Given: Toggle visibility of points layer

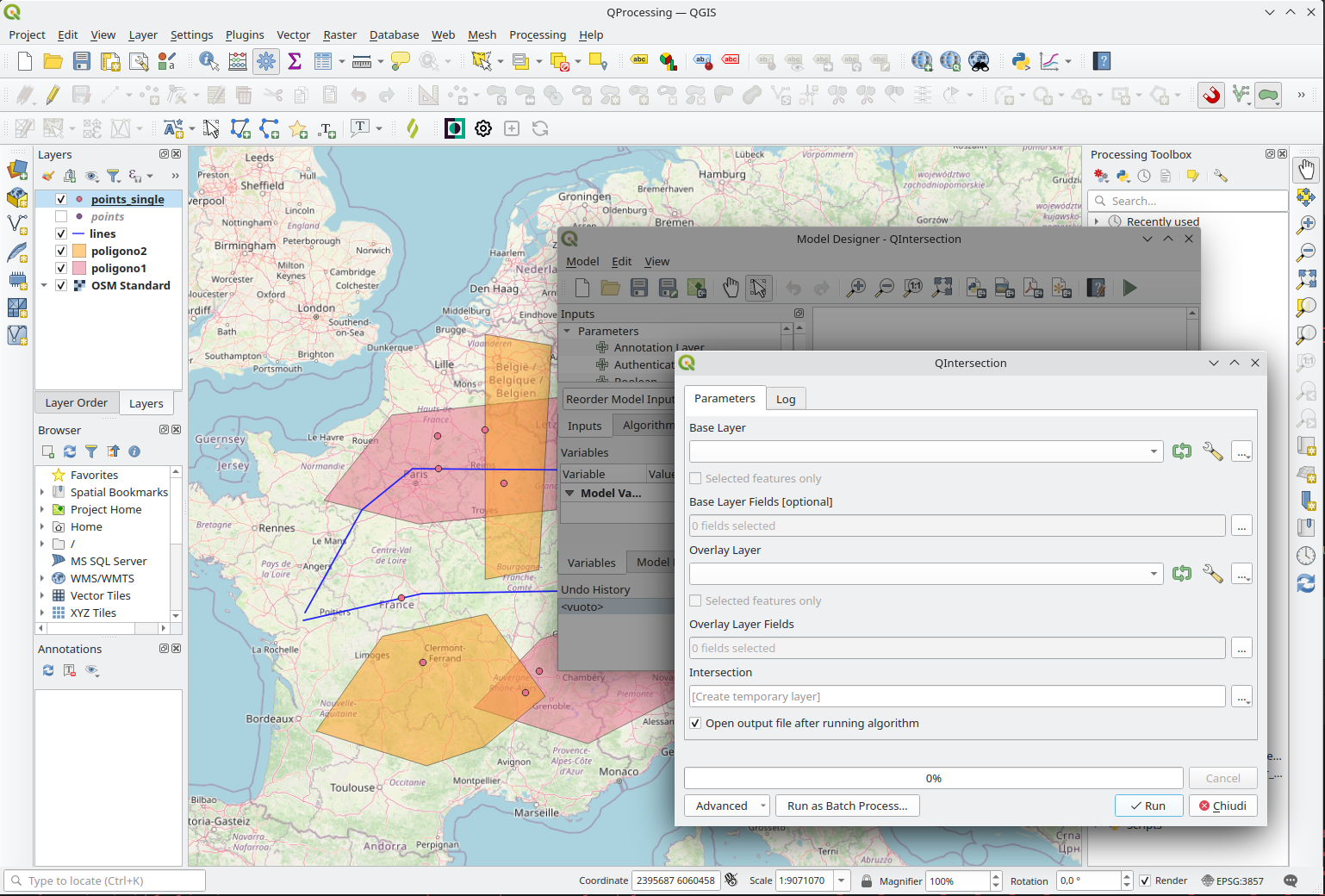Looking at the screenshot, I should (61, 216).
